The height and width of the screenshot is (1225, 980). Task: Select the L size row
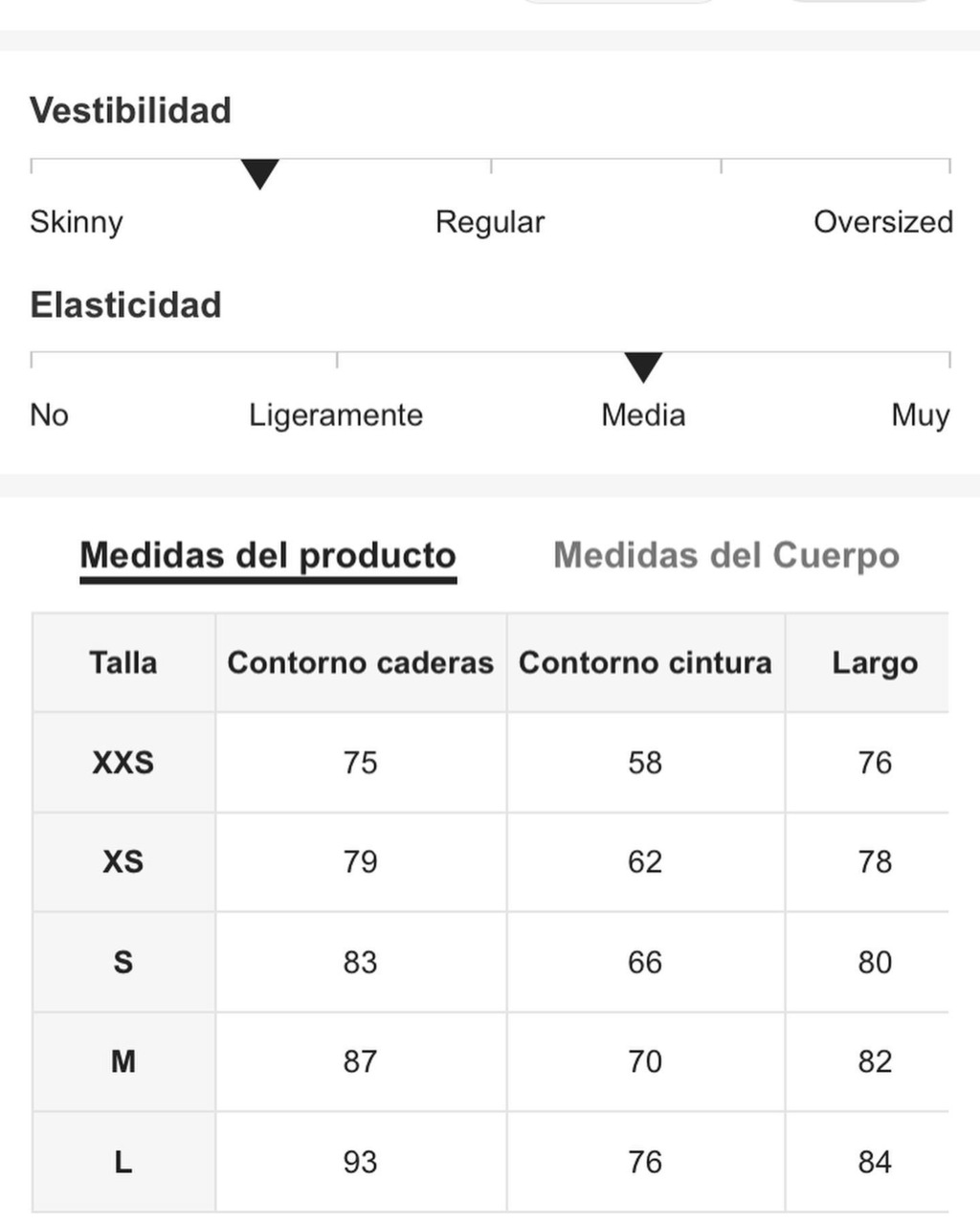(x=490, y=1162)
